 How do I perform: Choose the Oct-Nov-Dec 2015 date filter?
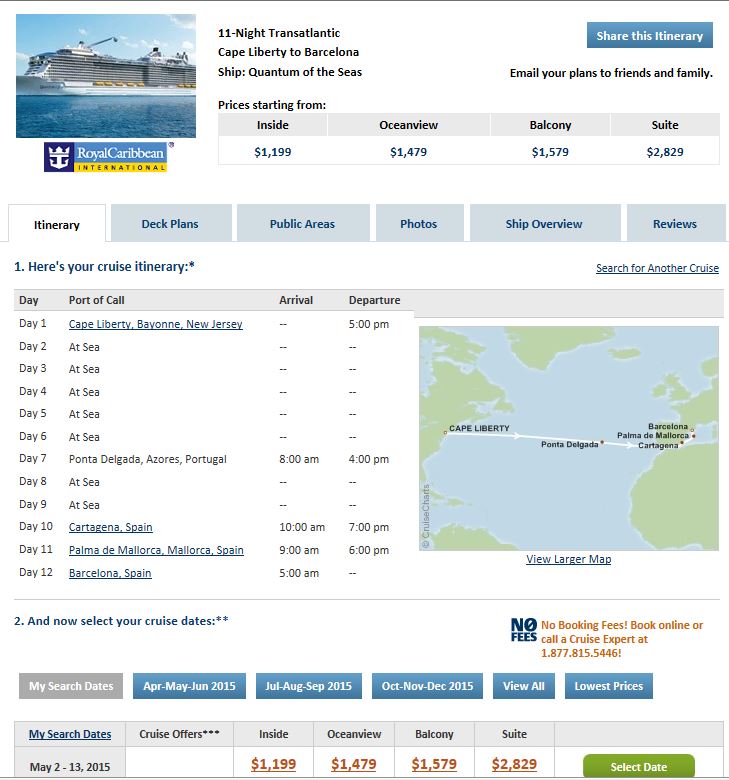point(426,686)
